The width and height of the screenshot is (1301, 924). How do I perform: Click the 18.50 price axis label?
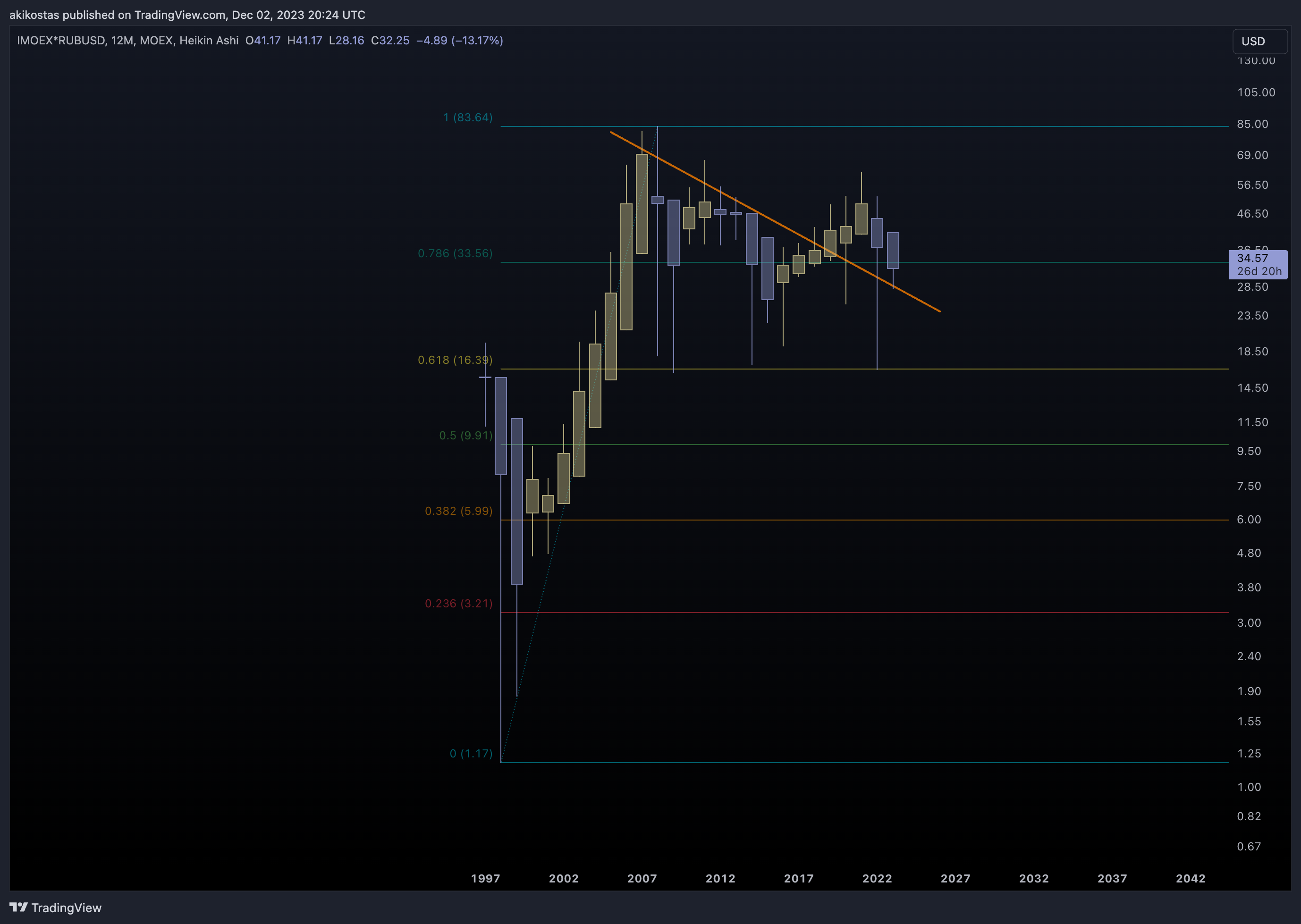pyautogui.click(x=1253, y=351)
